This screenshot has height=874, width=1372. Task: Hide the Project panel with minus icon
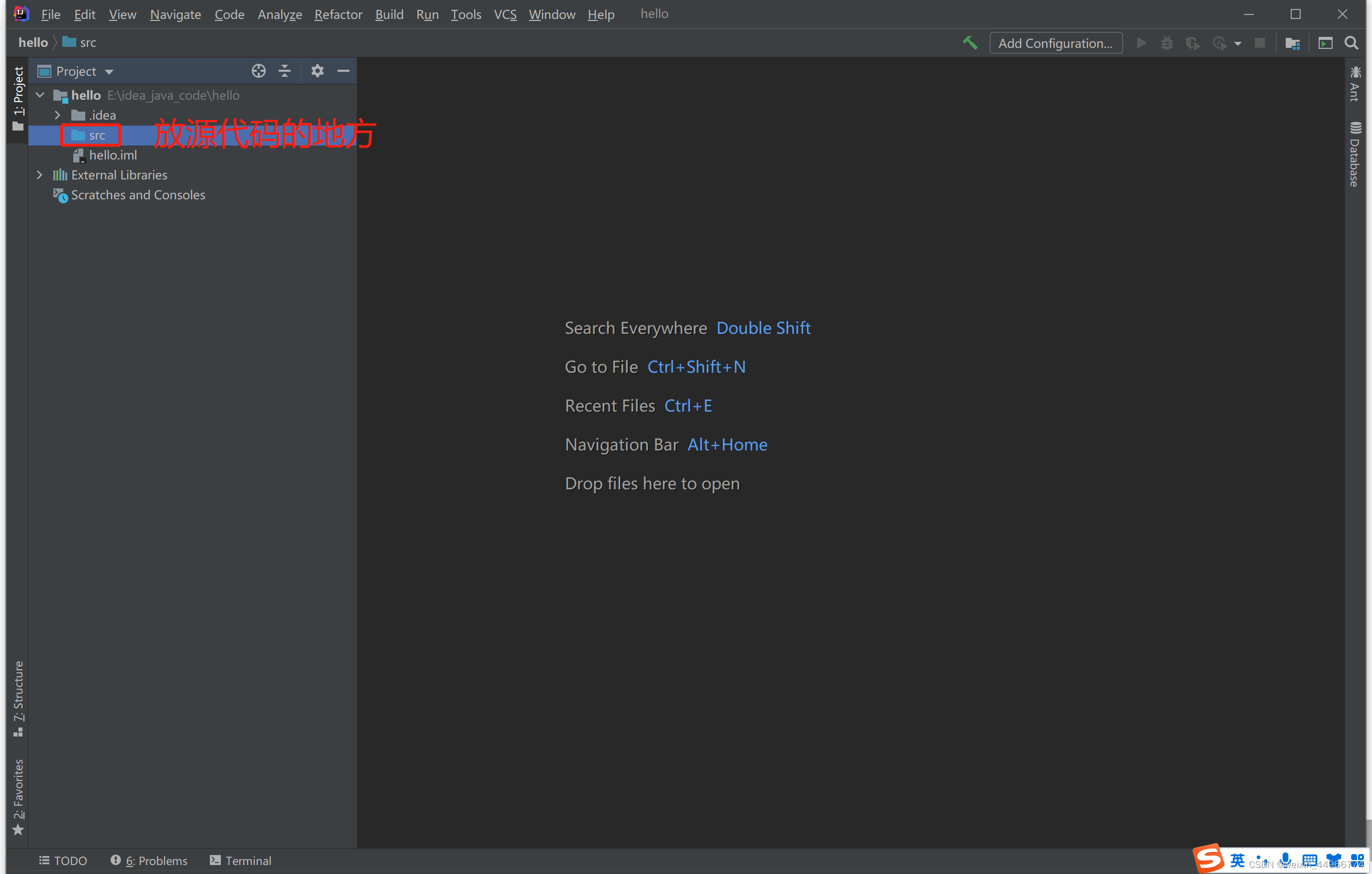343,71
